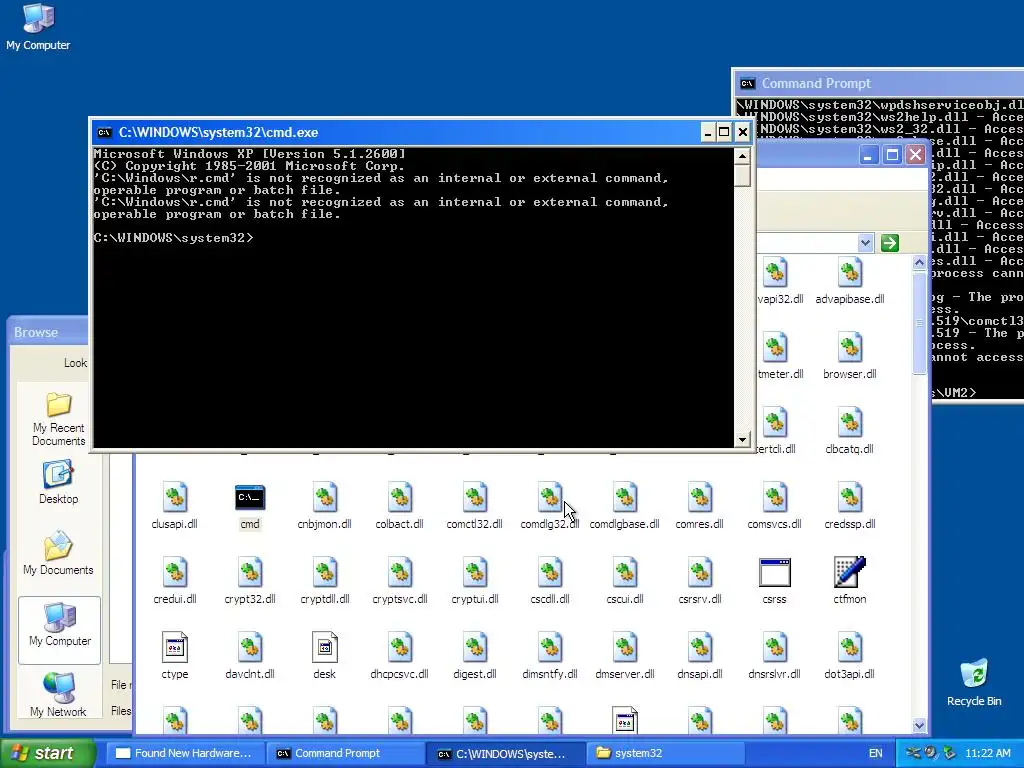Click the EN language indicator

876,753
